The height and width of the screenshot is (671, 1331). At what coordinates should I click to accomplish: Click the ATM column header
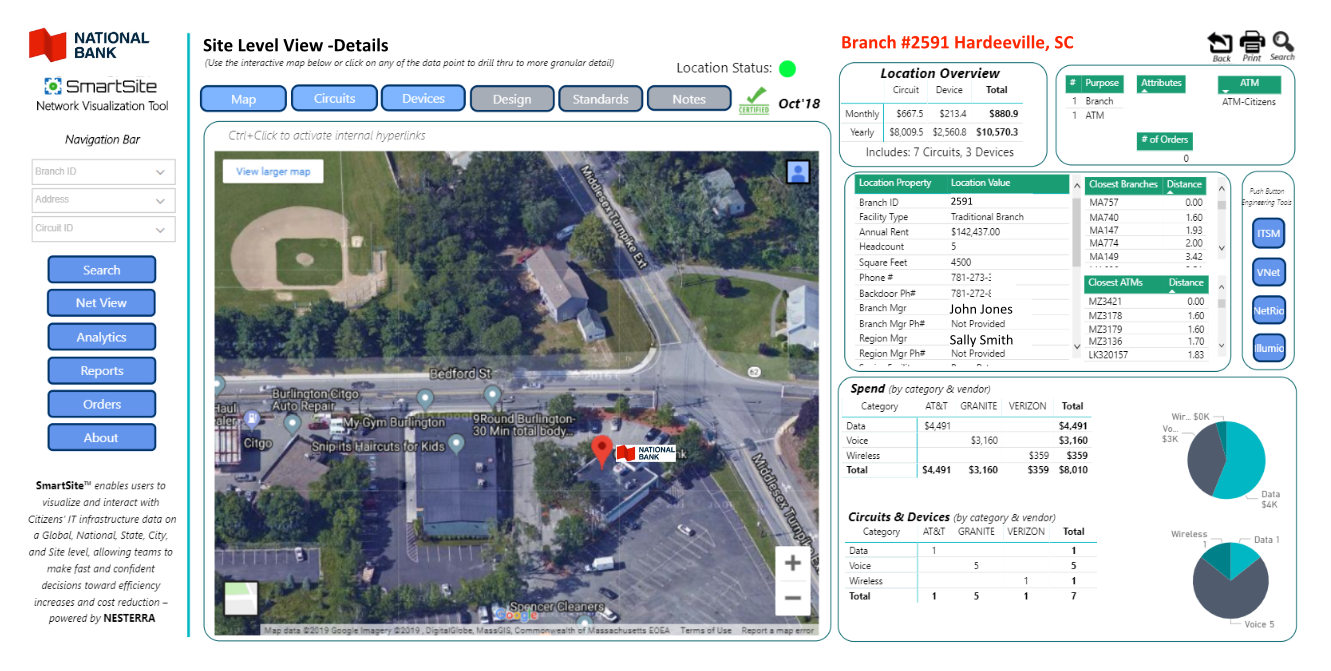click(x=1249, y=84)
